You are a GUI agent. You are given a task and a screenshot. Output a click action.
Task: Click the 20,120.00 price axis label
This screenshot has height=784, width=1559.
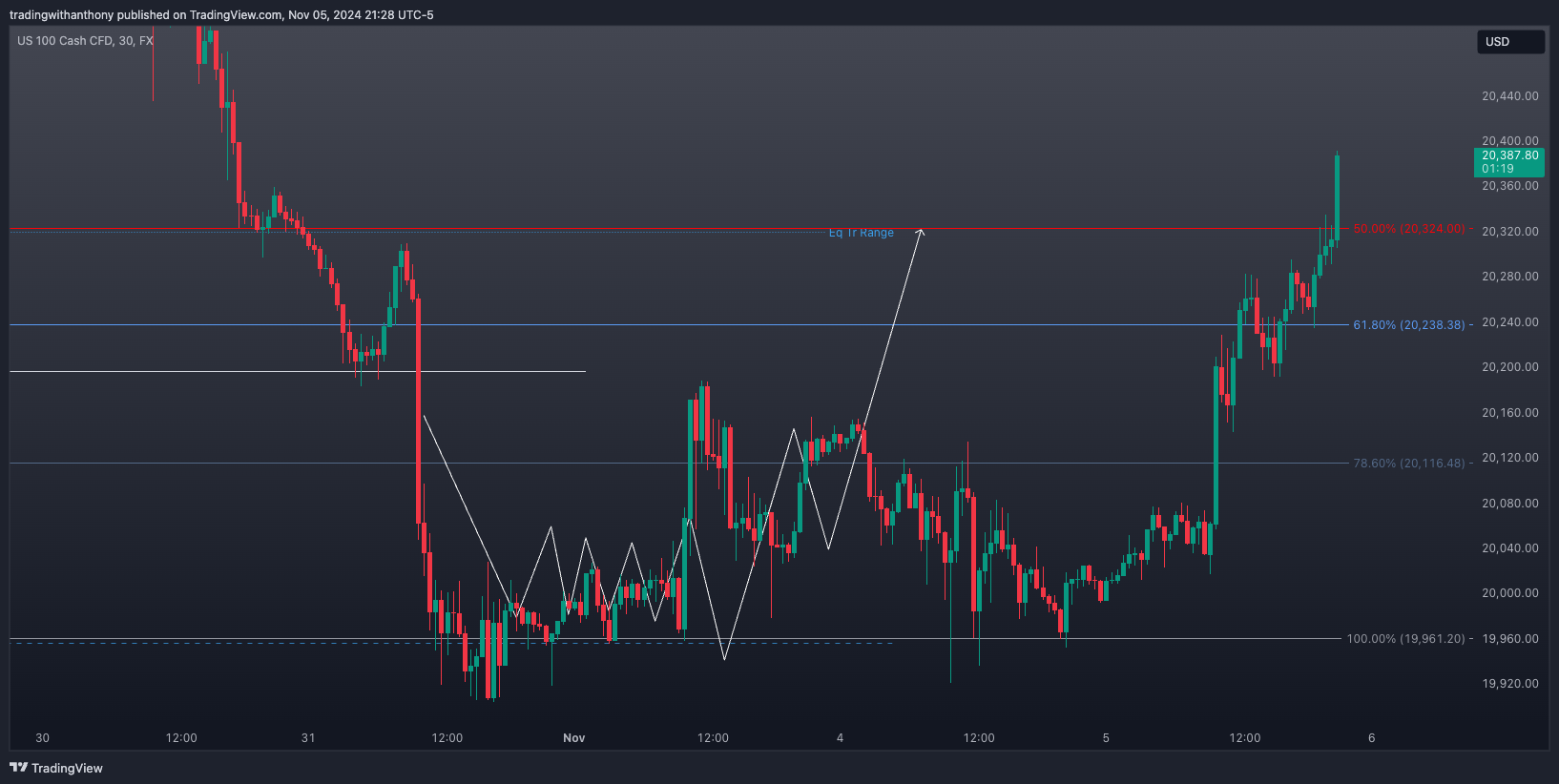(x=1510, y=458)
